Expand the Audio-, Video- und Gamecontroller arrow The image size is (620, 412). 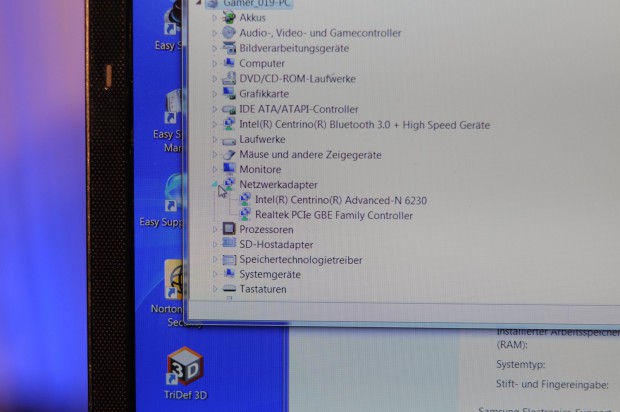[x=215, y=33]
